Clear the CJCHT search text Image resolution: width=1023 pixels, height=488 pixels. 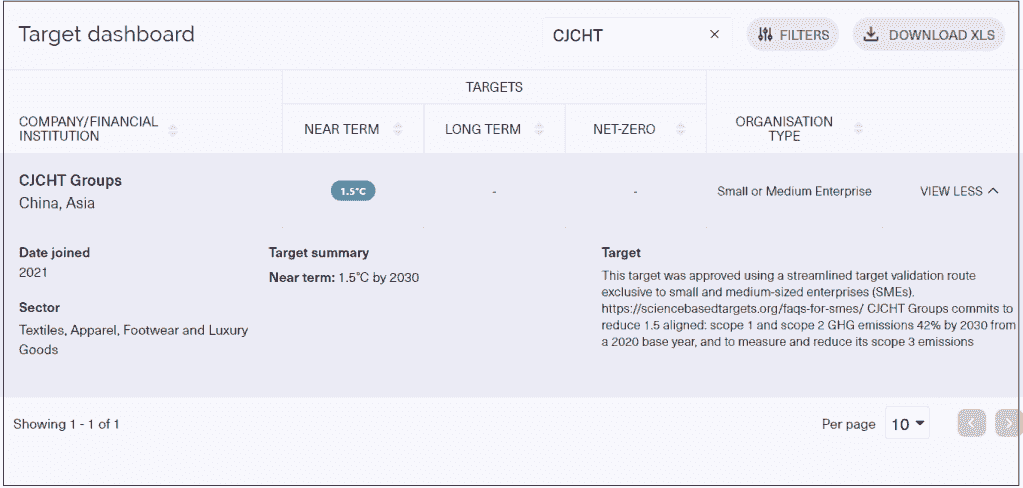coord(714,35)
